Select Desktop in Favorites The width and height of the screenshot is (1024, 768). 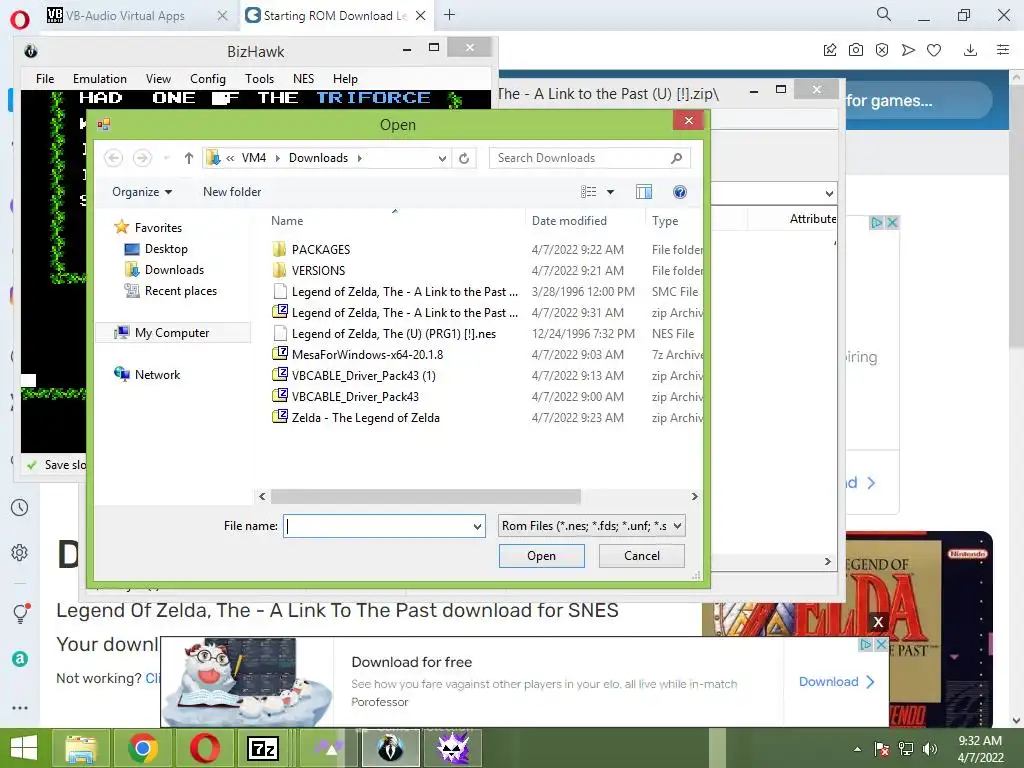166,249
